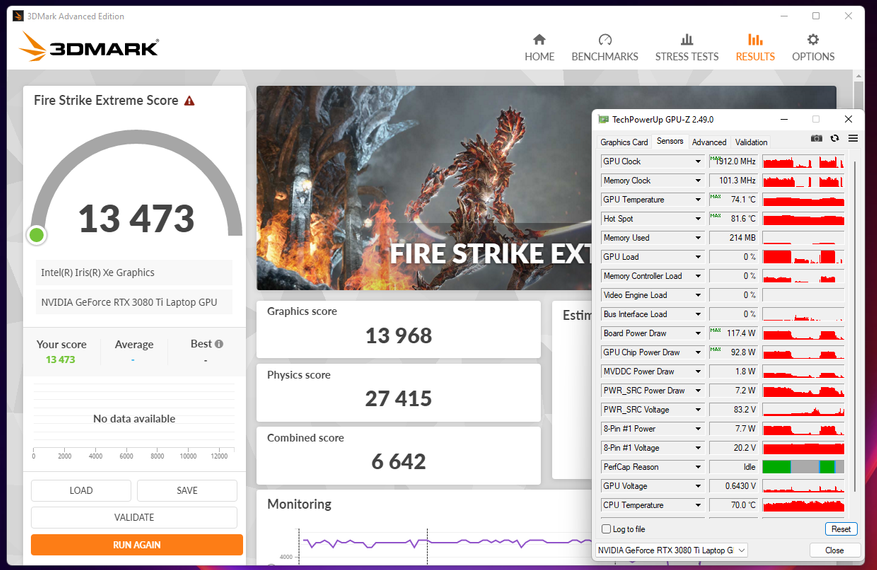Click the GPU-Z Close button
The height and width of the screenshot is (570, 877).
click(x=834, y=550)
